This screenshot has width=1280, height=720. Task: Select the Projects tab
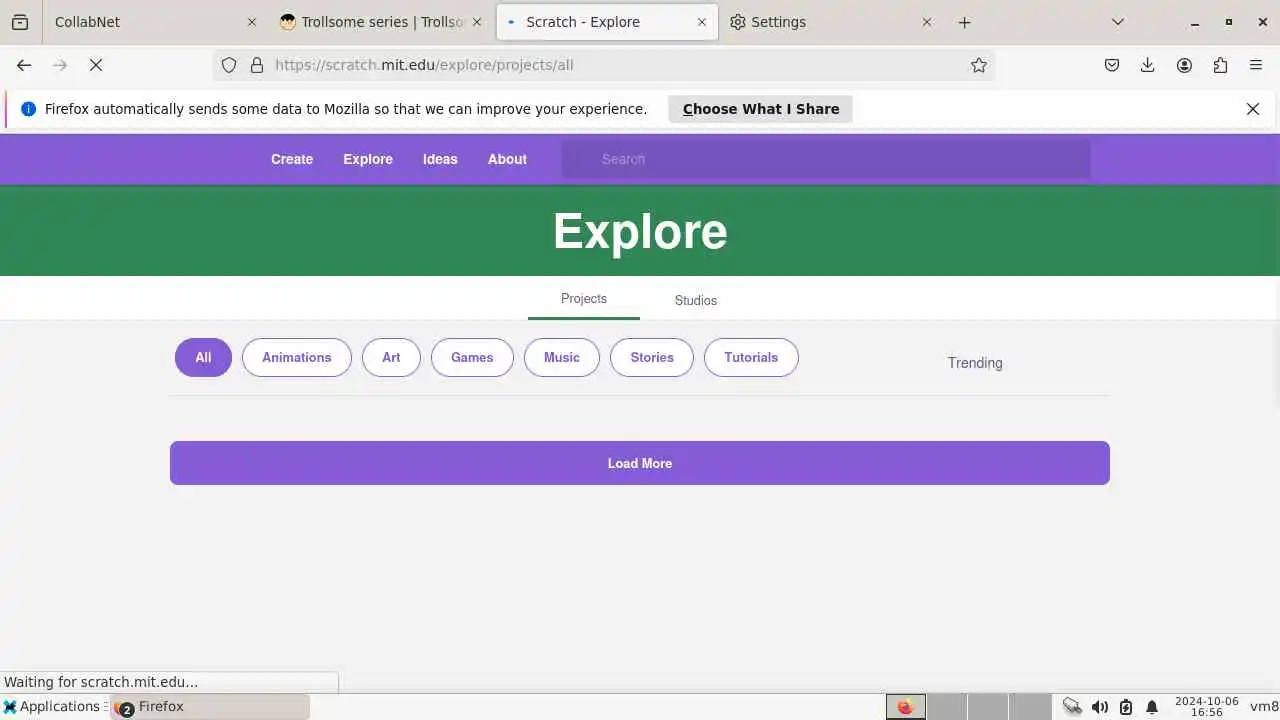(584, 299)
